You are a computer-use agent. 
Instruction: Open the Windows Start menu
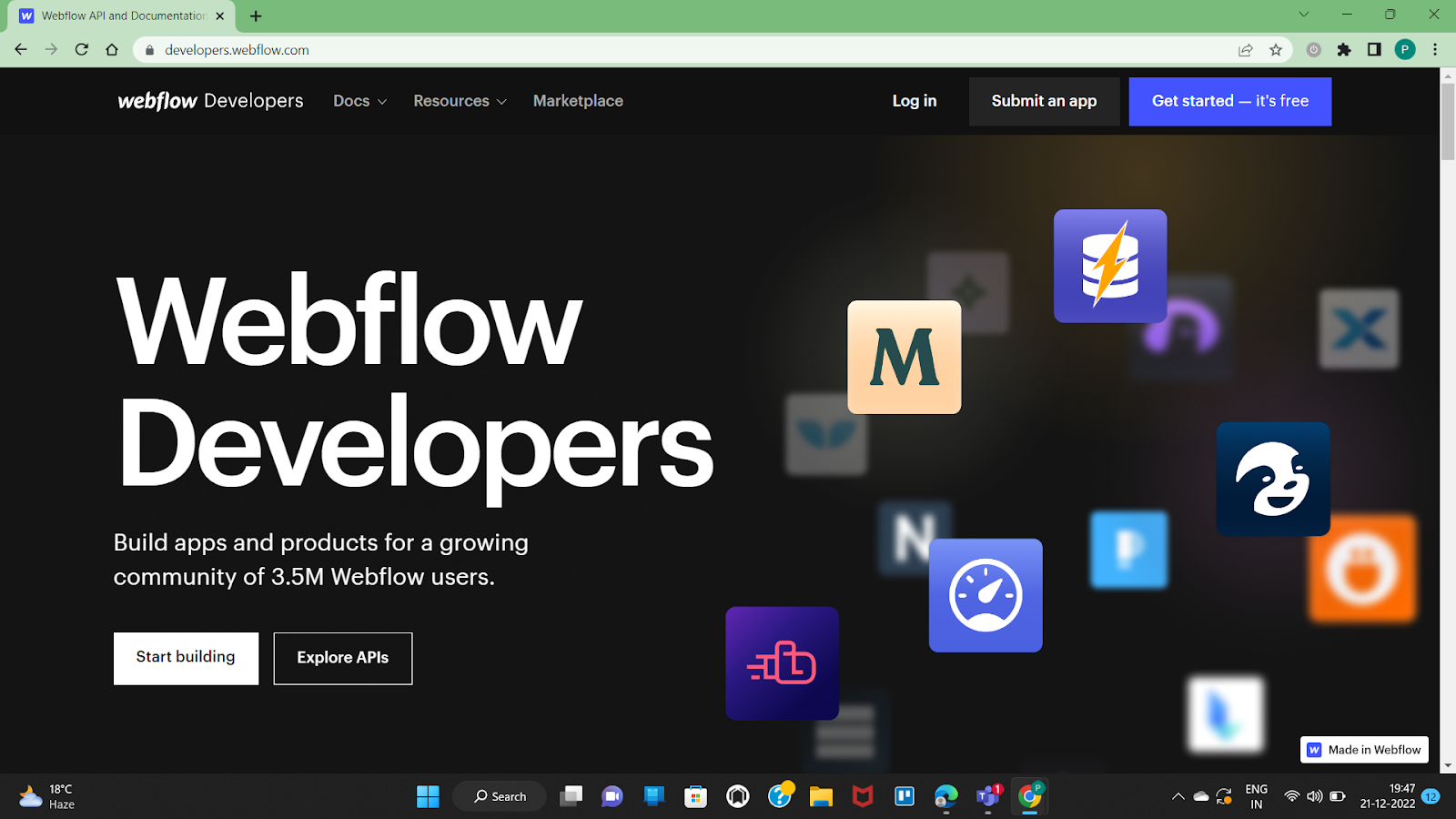(x=428, y=796)
